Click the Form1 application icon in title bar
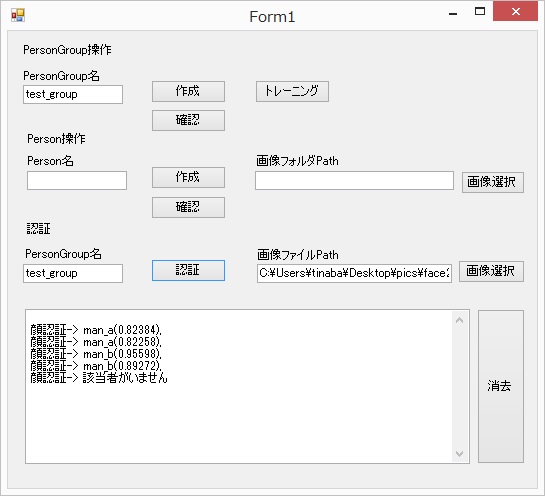The height and width of the screenshot is (496, 545). pyautogui.click(x=18, y=15)
